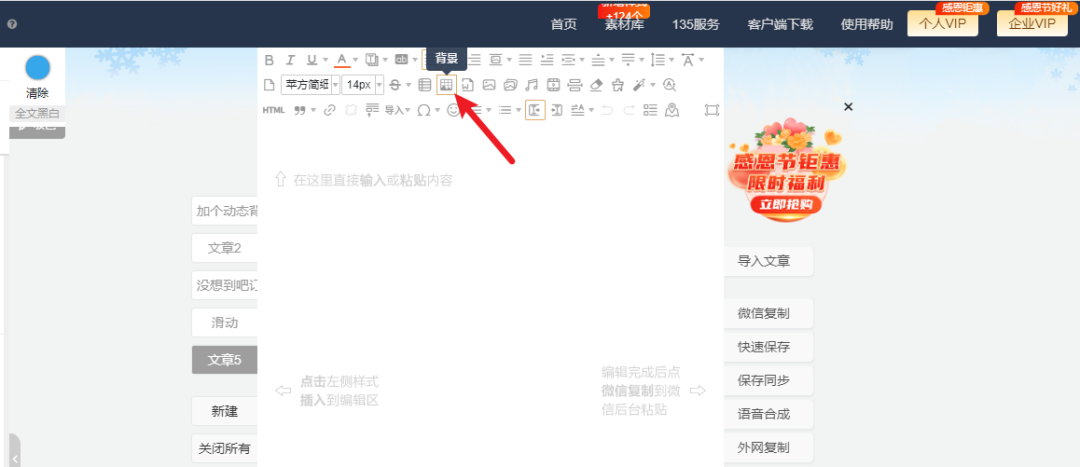Screen dimensions: 1080x467
Task: Redo the last undone edit
Action: point(628,110)
